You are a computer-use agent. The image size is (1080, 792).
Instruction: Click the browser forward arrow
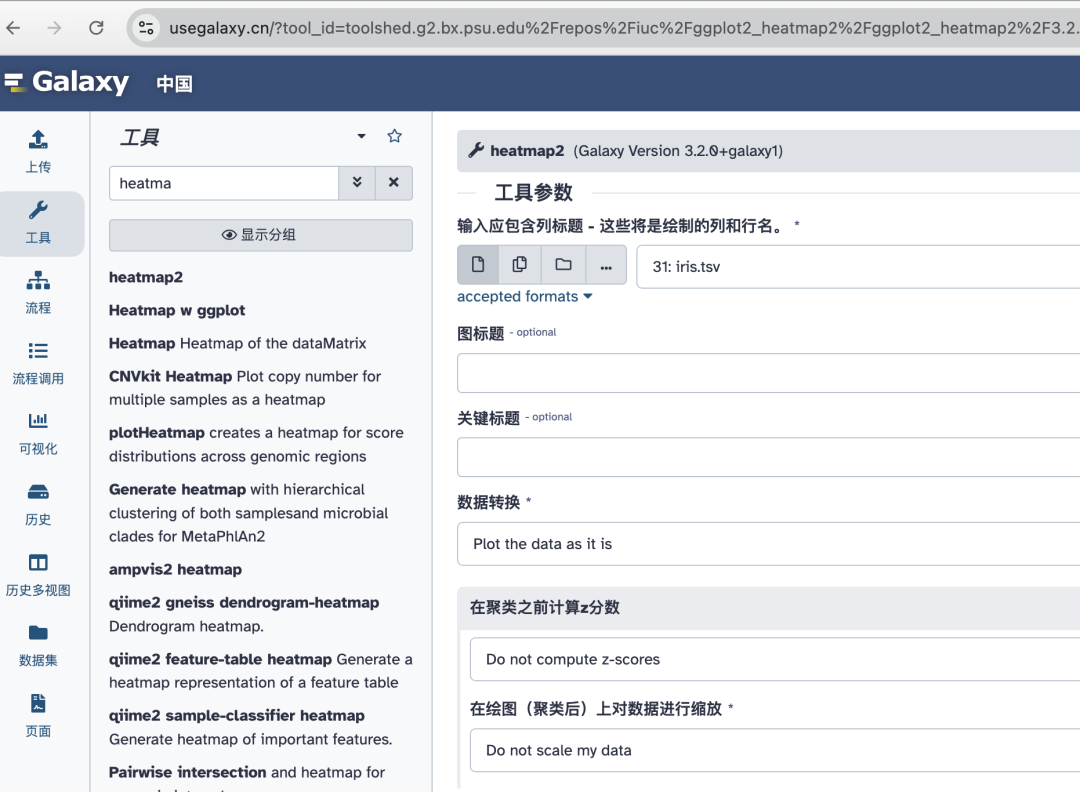coord(54,28)
